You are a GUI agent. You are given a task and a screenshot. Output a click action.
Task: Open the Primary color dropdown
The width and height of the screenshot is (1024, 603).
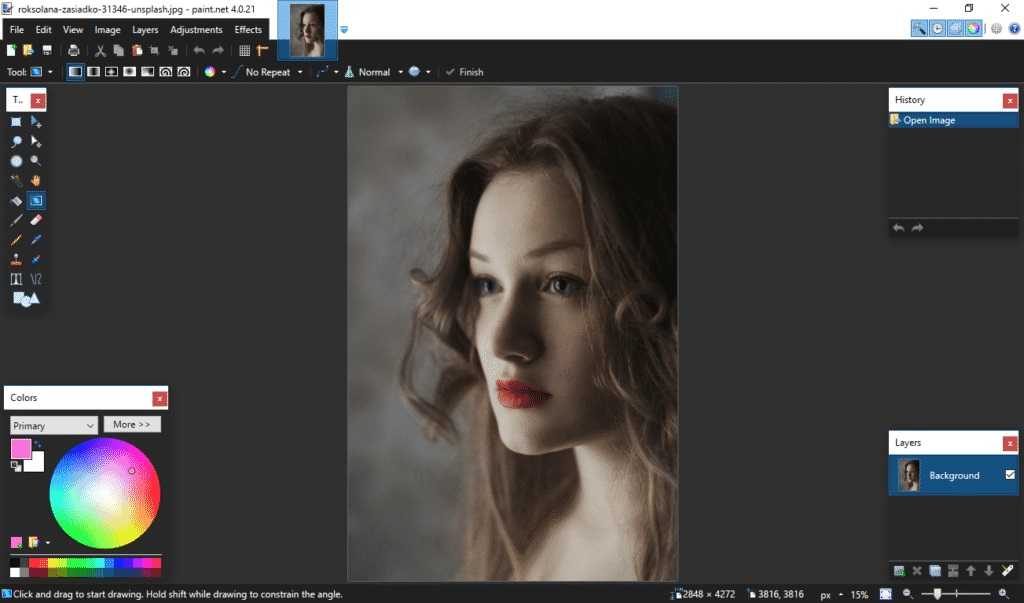(54, 426)
